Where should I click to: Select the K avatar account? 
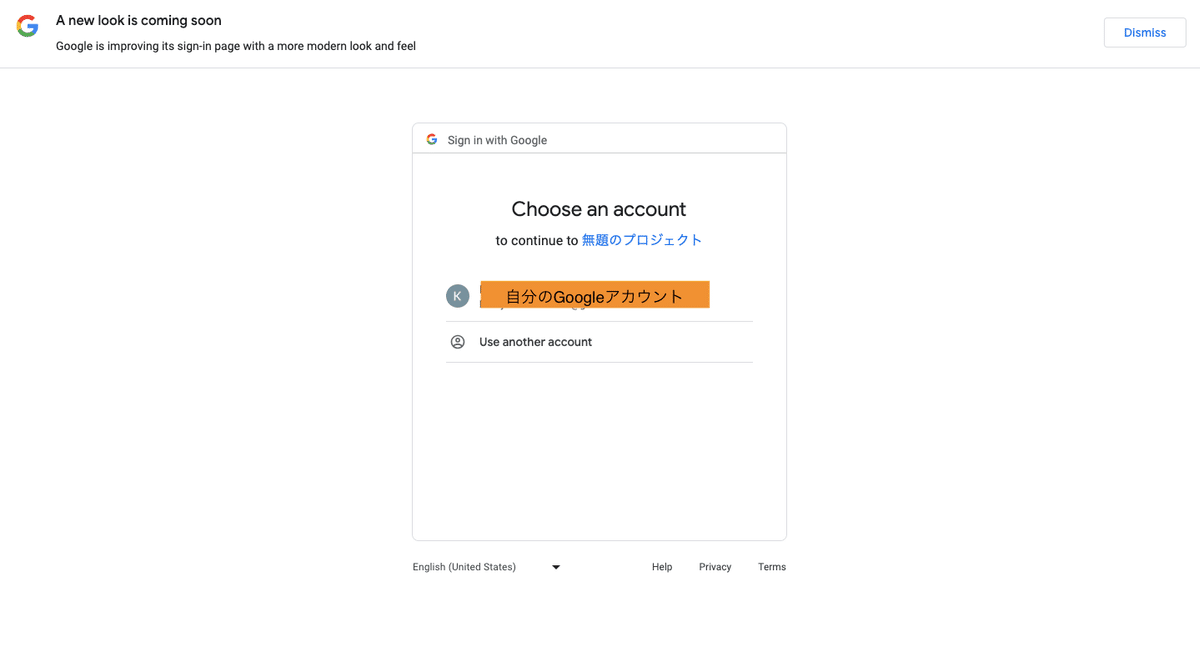pyautogui.click(x=599, y=296)
